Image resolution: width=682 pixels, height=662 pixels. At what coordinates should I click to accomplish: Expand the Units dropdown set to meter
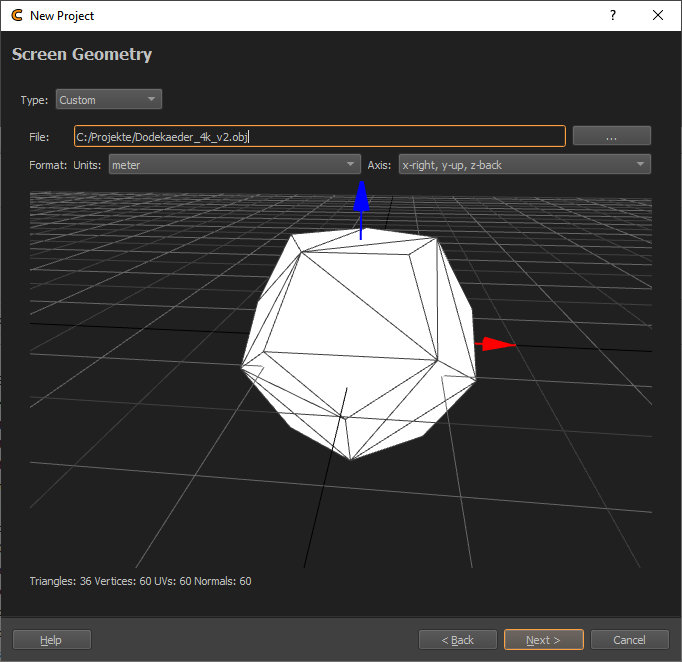(234, 165)
